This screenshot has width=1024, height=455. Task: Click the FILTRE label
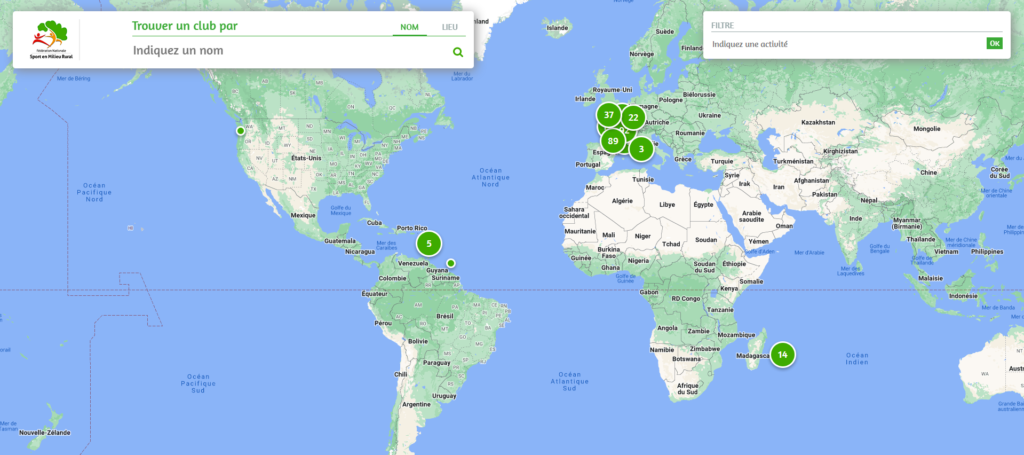722,25
